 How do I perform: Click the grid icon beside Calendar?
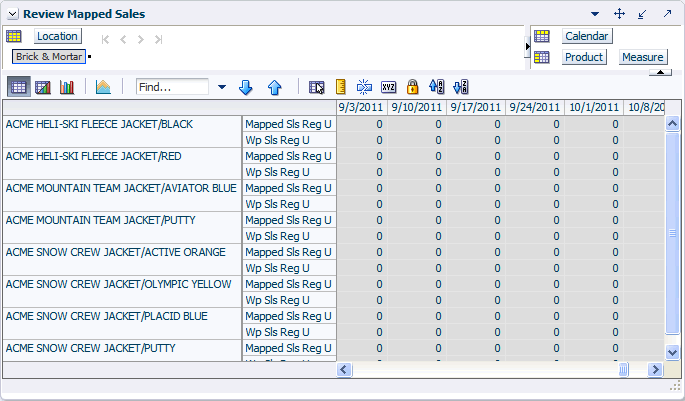pyautogui.click(x=542, y=36)
